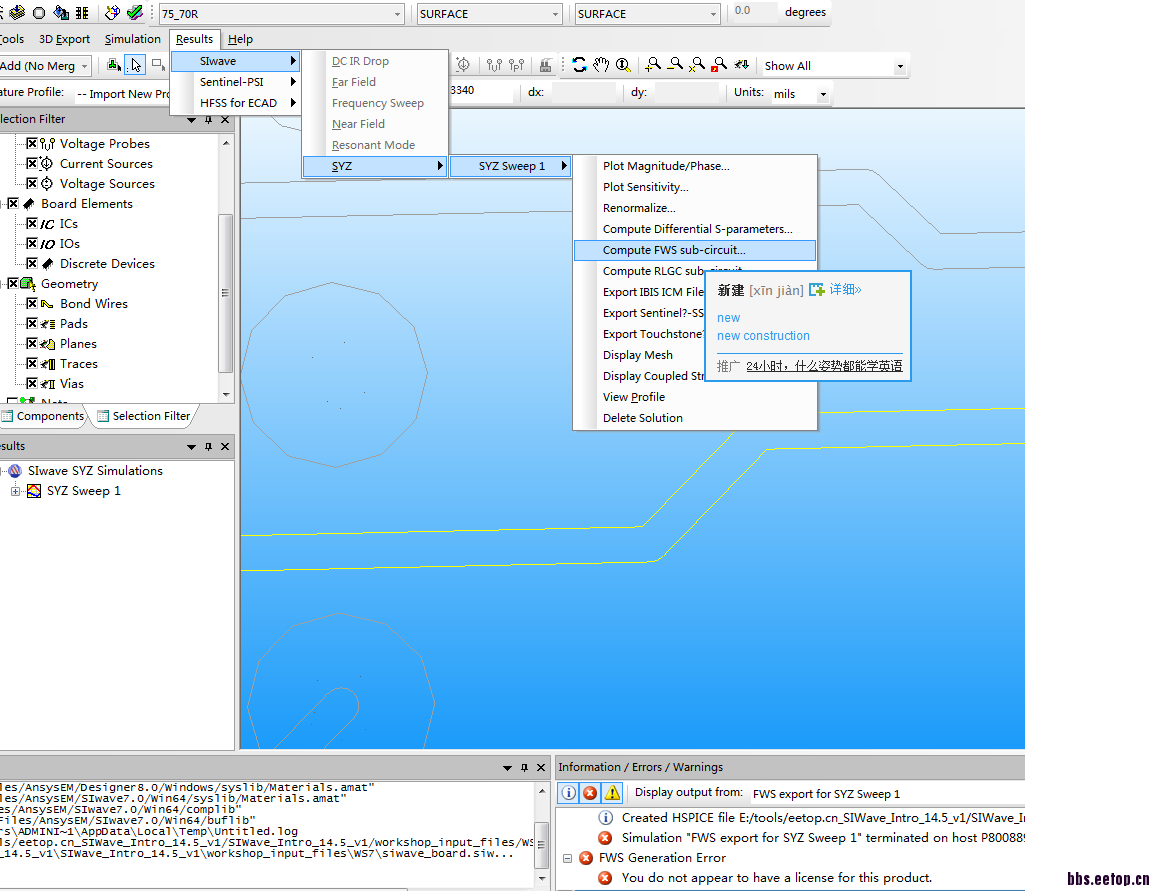Choose Plot Magnitude/Phase menu entry
The width and height of the screenshot is (1152, 891).
point(694,166)
